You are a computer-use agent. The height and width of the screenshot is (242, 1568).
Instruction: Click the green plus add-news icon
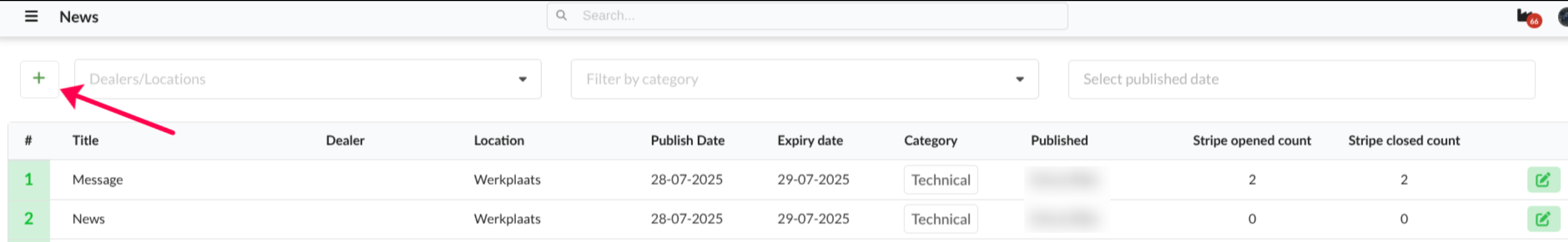[39, 78]
